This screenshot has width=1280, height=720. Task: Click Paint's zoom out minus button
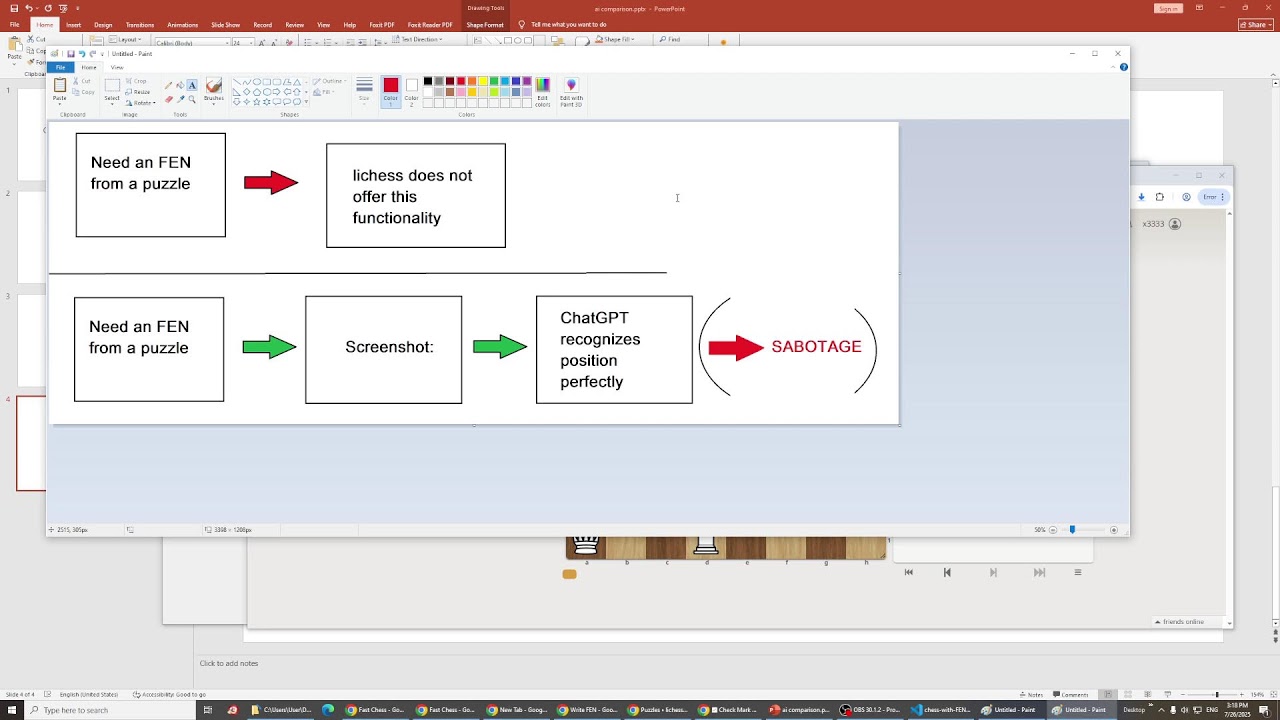(x=1053, y=530)
